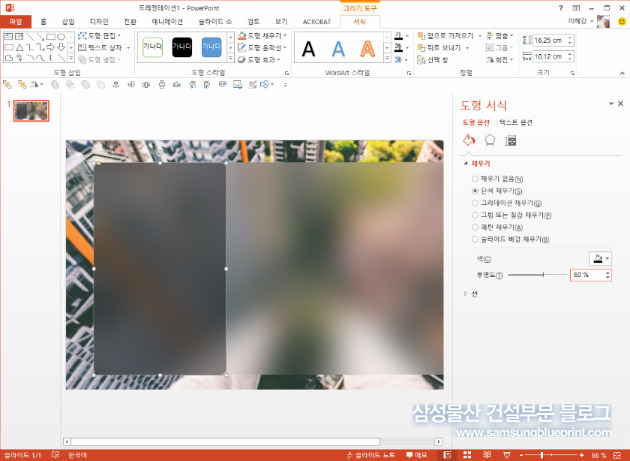
Task: Pick the rectangle shape in shape gallery
Action: (51, 37)
